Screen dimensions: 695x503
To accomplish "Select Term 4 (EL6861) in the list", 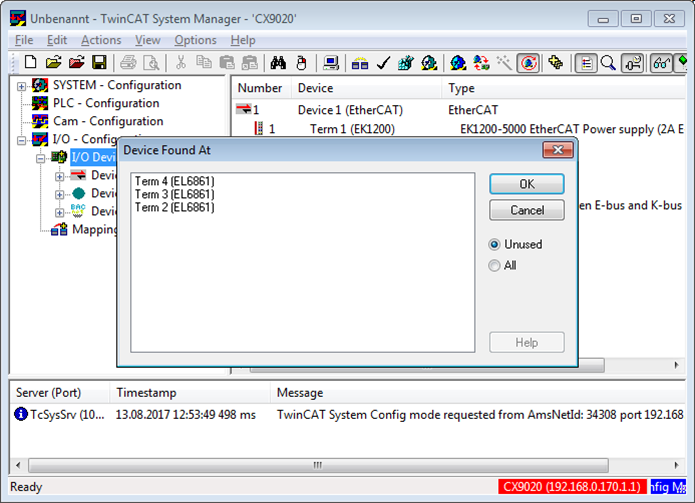I will pyautogui.click(x=174, y=181).
